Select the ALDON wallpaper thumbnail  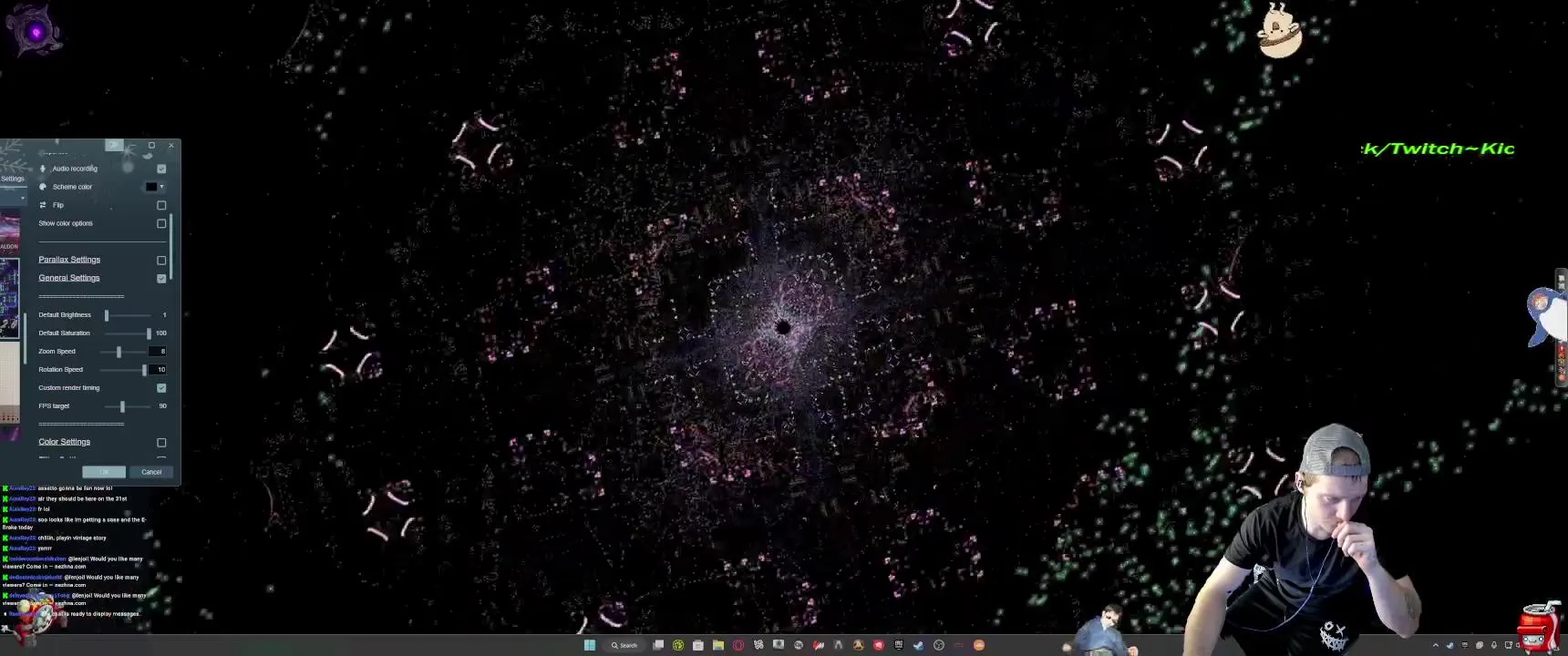pyautogui.click(x=9, y=232)
